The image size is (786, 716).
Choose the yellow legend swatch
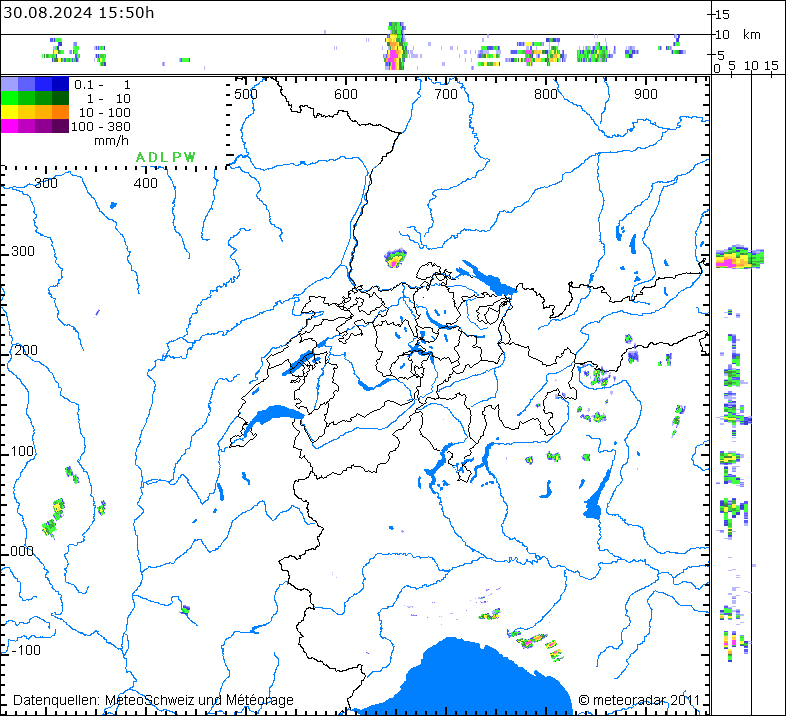(x=10, y=112)
